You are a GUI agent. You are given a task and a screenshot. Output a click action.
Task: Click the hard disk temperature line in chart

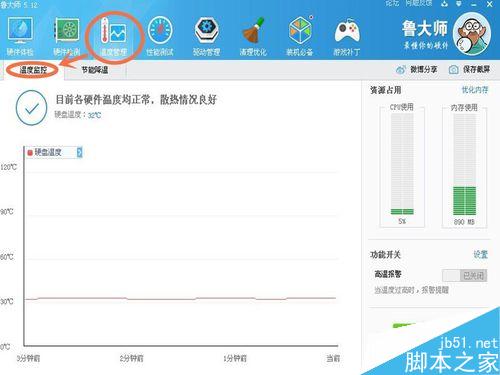tap(180, 299)
